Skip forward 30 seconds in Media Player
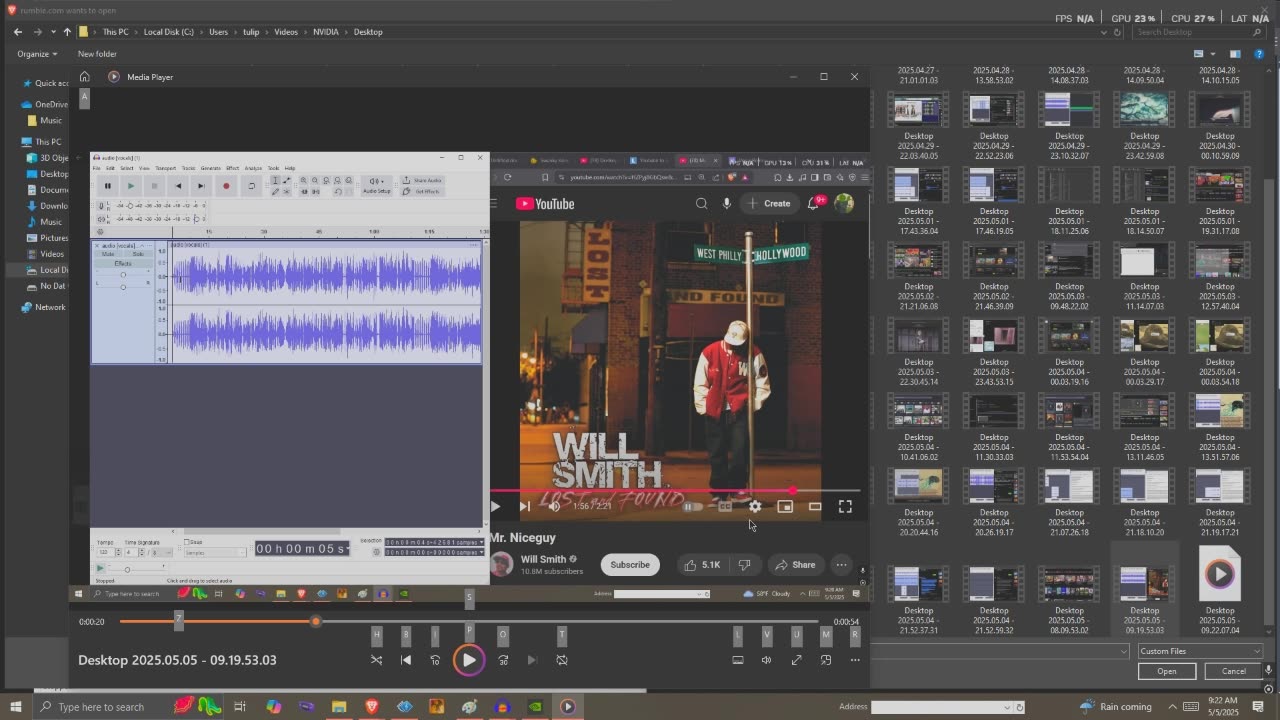 tap(503, 660)
